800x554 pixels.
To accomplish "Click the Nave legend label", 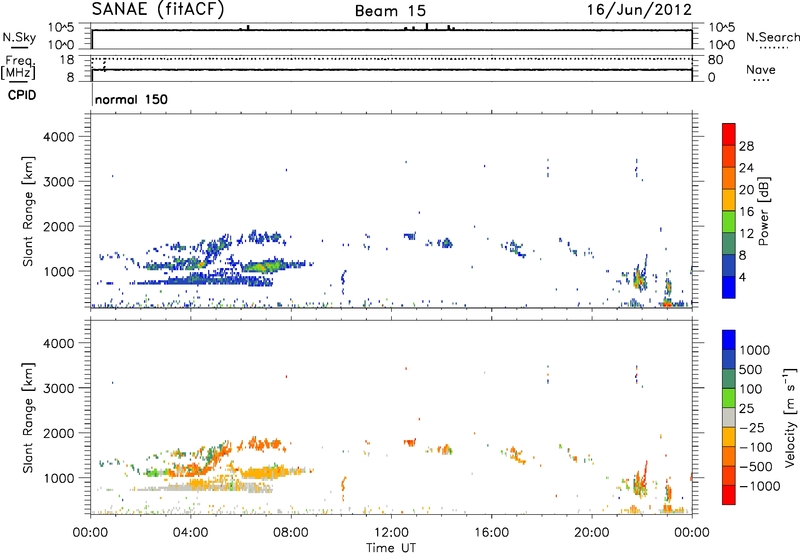I will pos(761,69).
